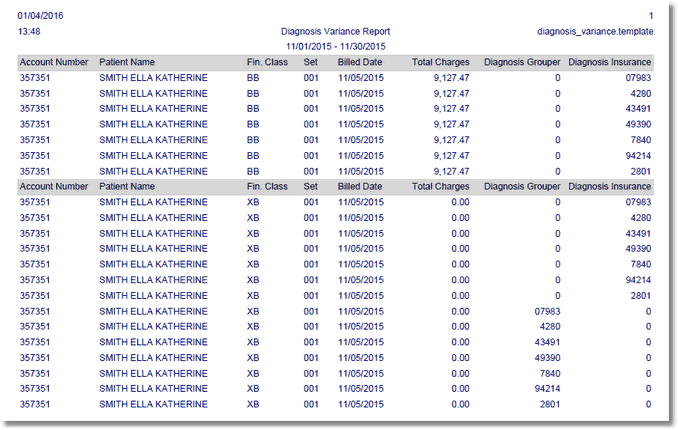The width and height of the screenshot is (678, 430).
Task: Click Diagnosis Insurance 0 beside grouper 94214
Action: click(648, 389)
